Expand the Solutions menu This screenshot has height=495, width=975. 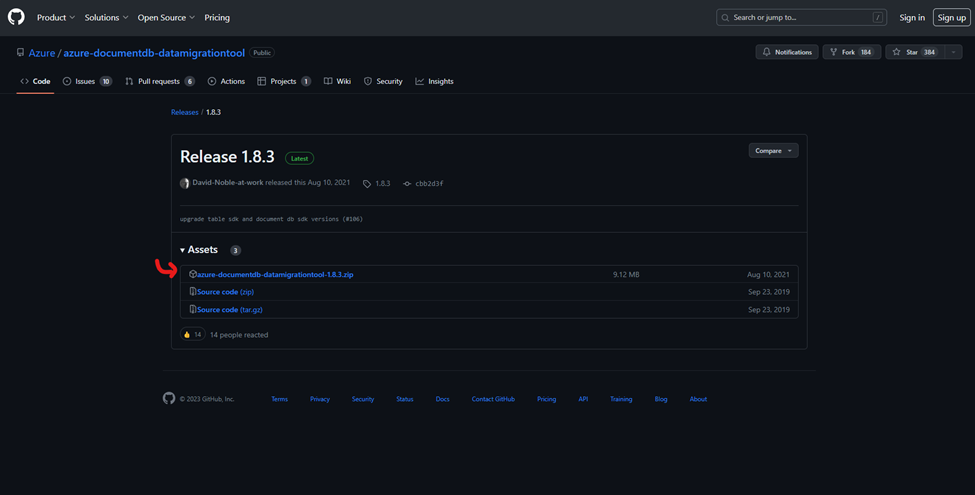[x=106, y=17]
